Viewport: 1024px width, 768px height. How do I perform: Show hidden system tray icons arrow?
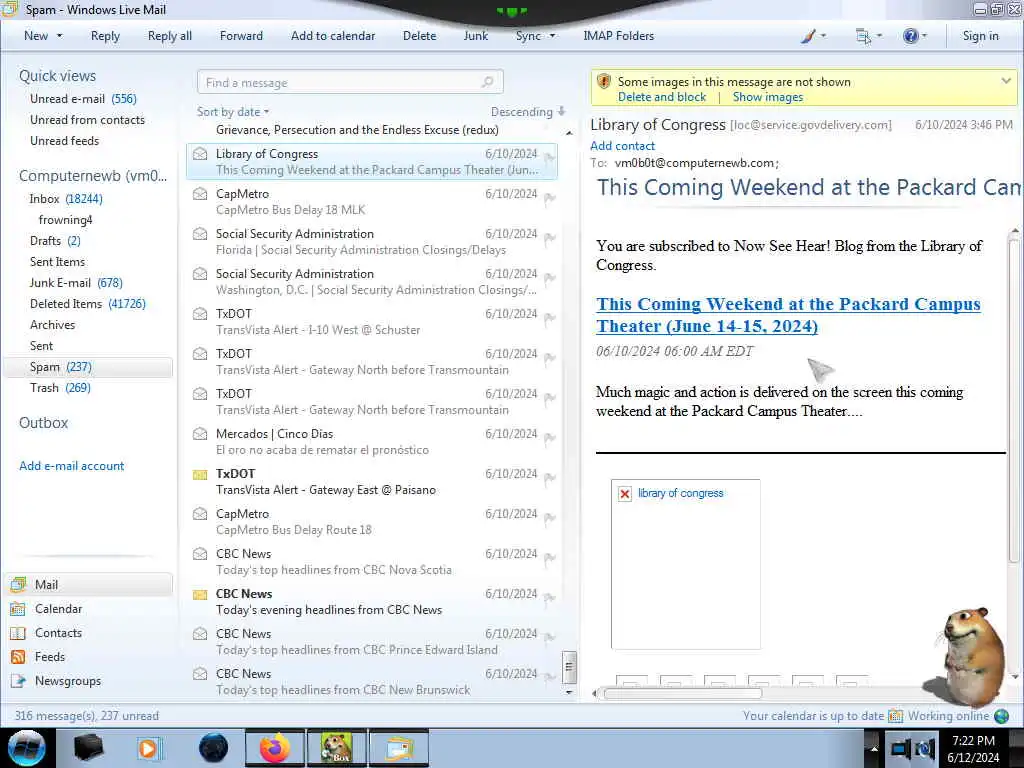coord(873,748)
